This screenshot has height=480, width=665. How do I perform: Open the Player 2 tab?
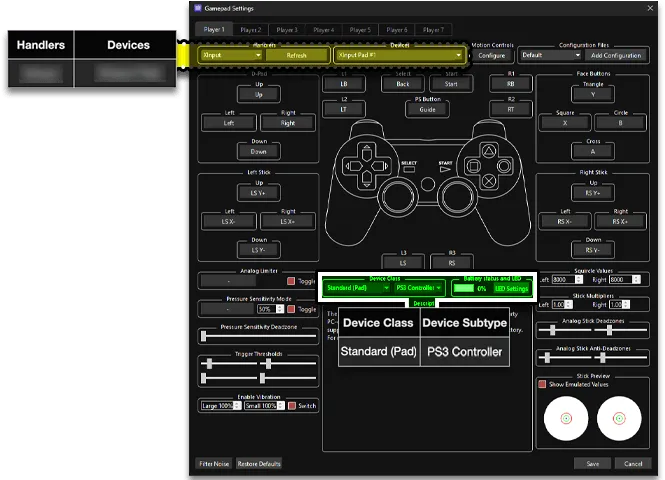tap(251, 30)
